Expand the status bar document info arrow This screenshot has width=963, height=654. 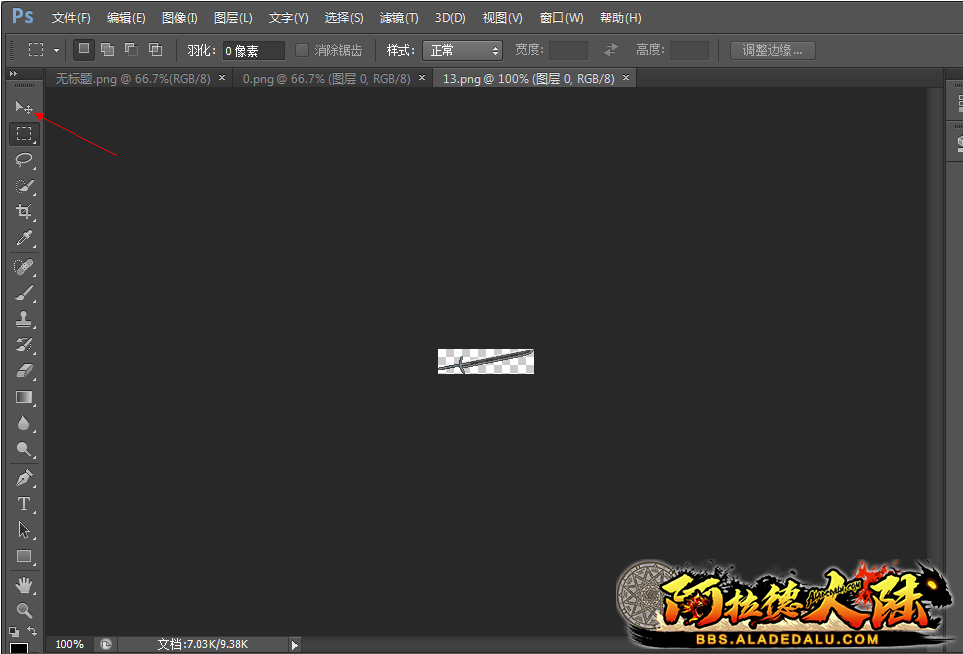click(294, 645)
